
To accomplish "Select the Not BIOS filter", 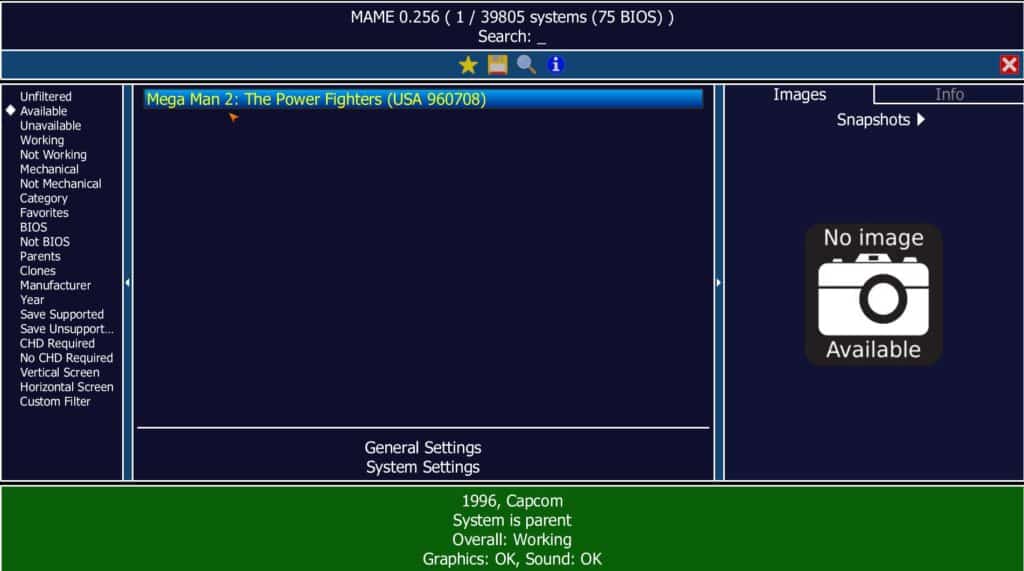I will click(x=44, y=242).
